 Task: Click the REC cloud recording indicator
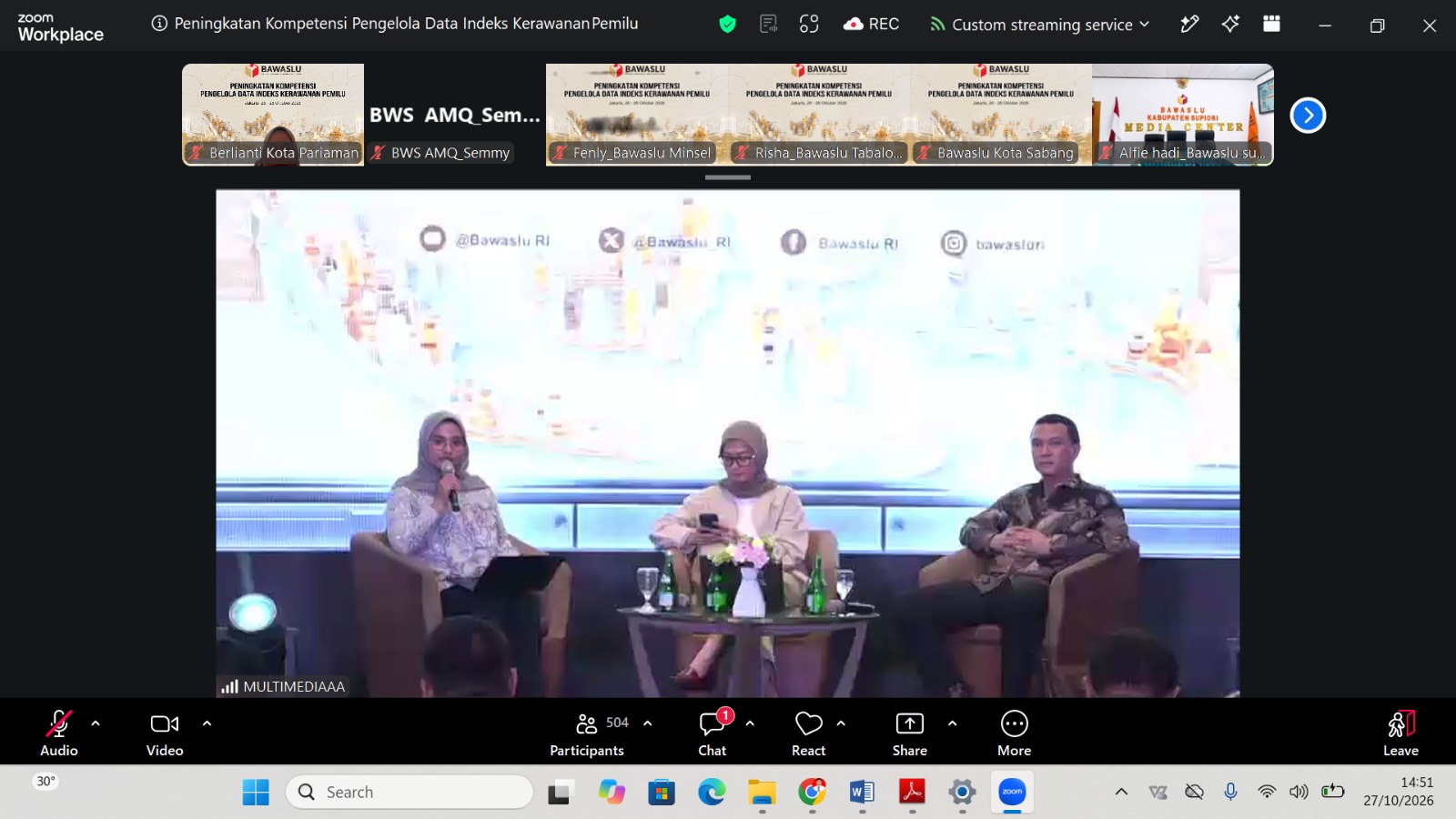(x=871, y=25)
